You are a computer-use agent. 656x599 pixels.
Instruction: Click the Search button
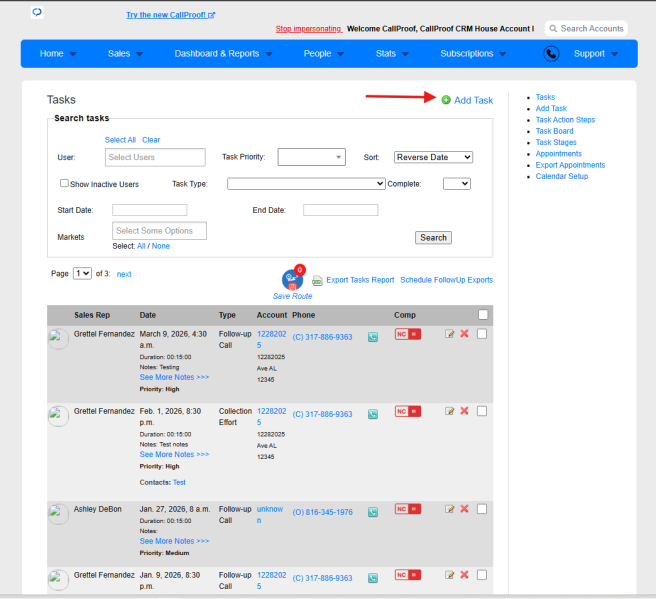click(433, 238)
